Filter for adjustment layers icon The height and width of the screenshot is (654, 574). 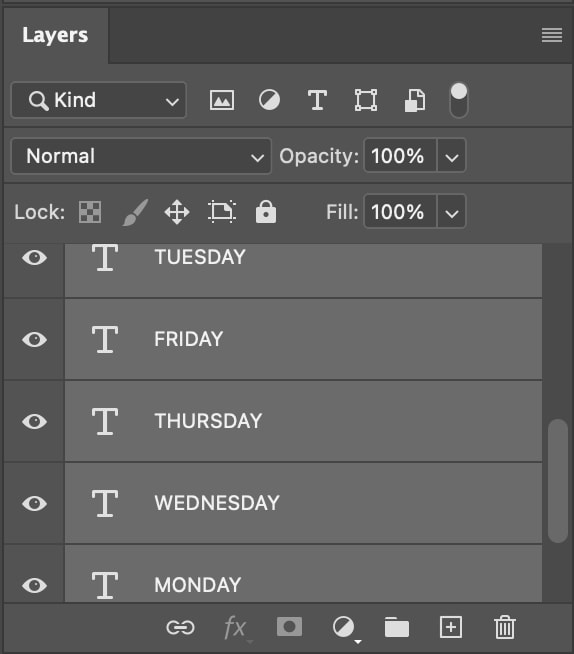pos(269,100)
